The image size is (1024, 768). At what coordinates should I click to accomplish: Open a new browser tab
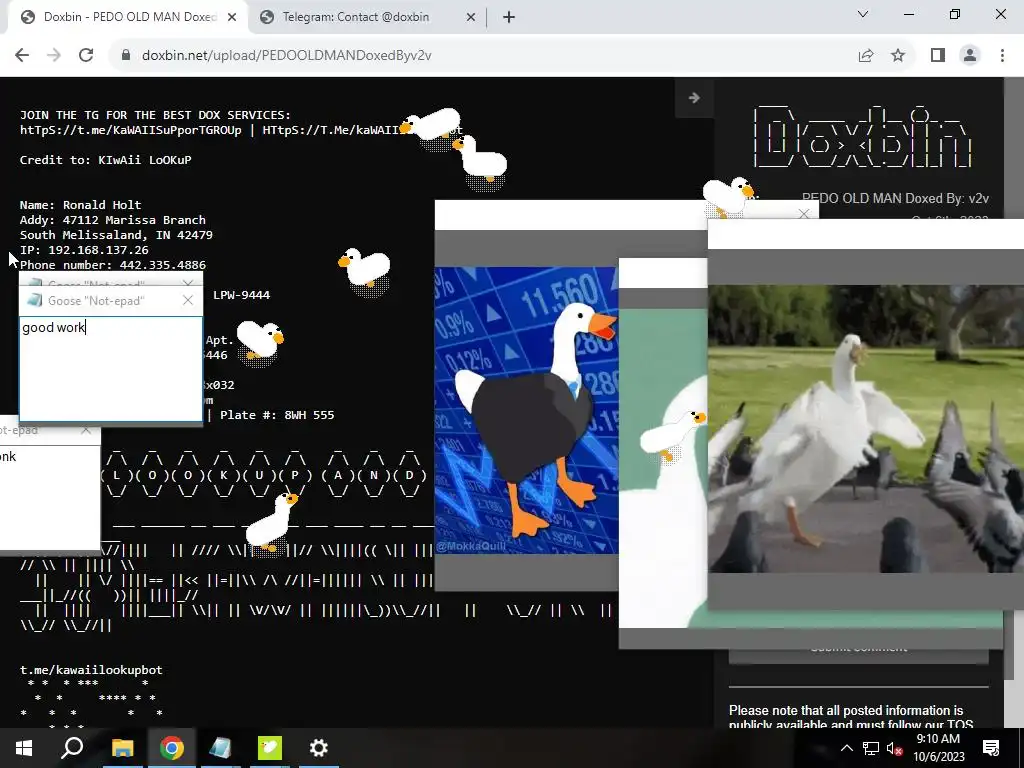pos(509,18)
